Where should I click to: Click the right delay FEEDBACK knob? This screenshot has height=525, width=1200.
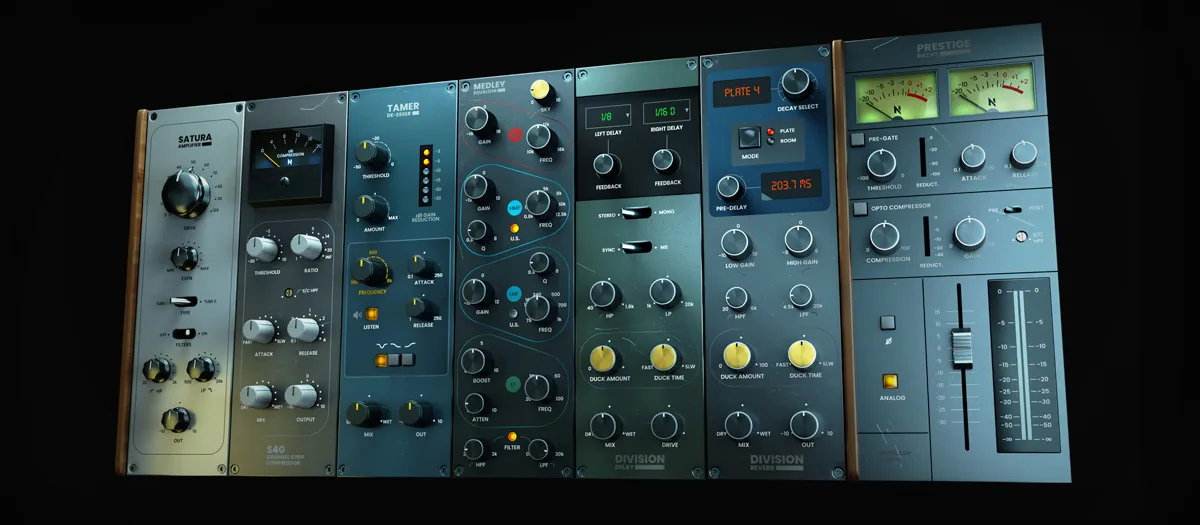click(666, 161)
